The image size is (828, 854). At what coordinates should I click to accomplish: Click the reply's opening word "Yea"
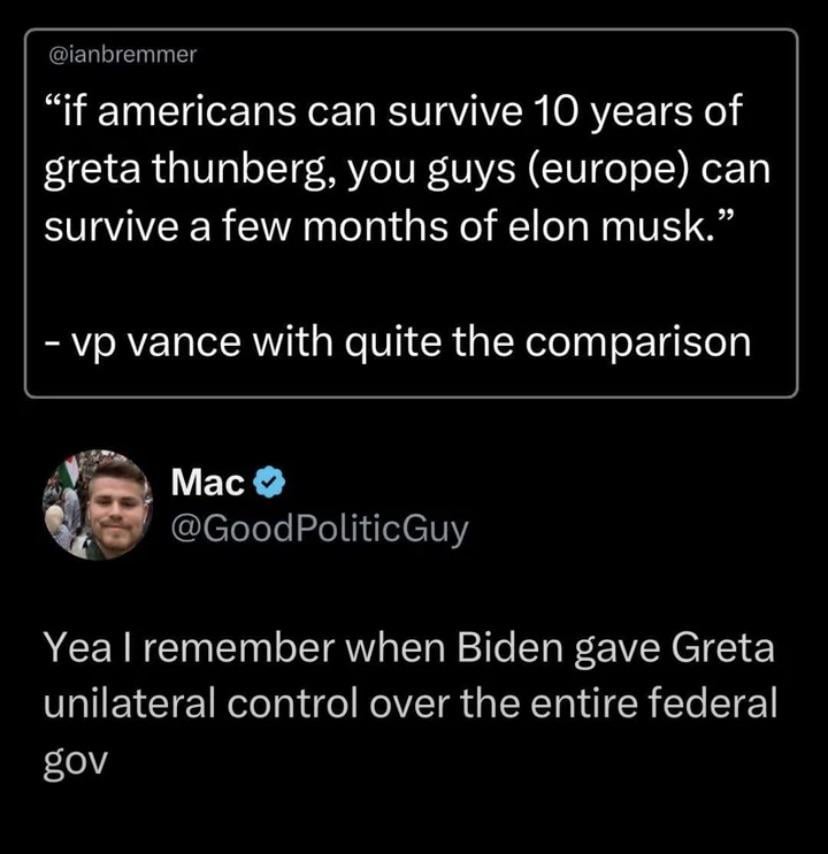[x=73, y=648]
